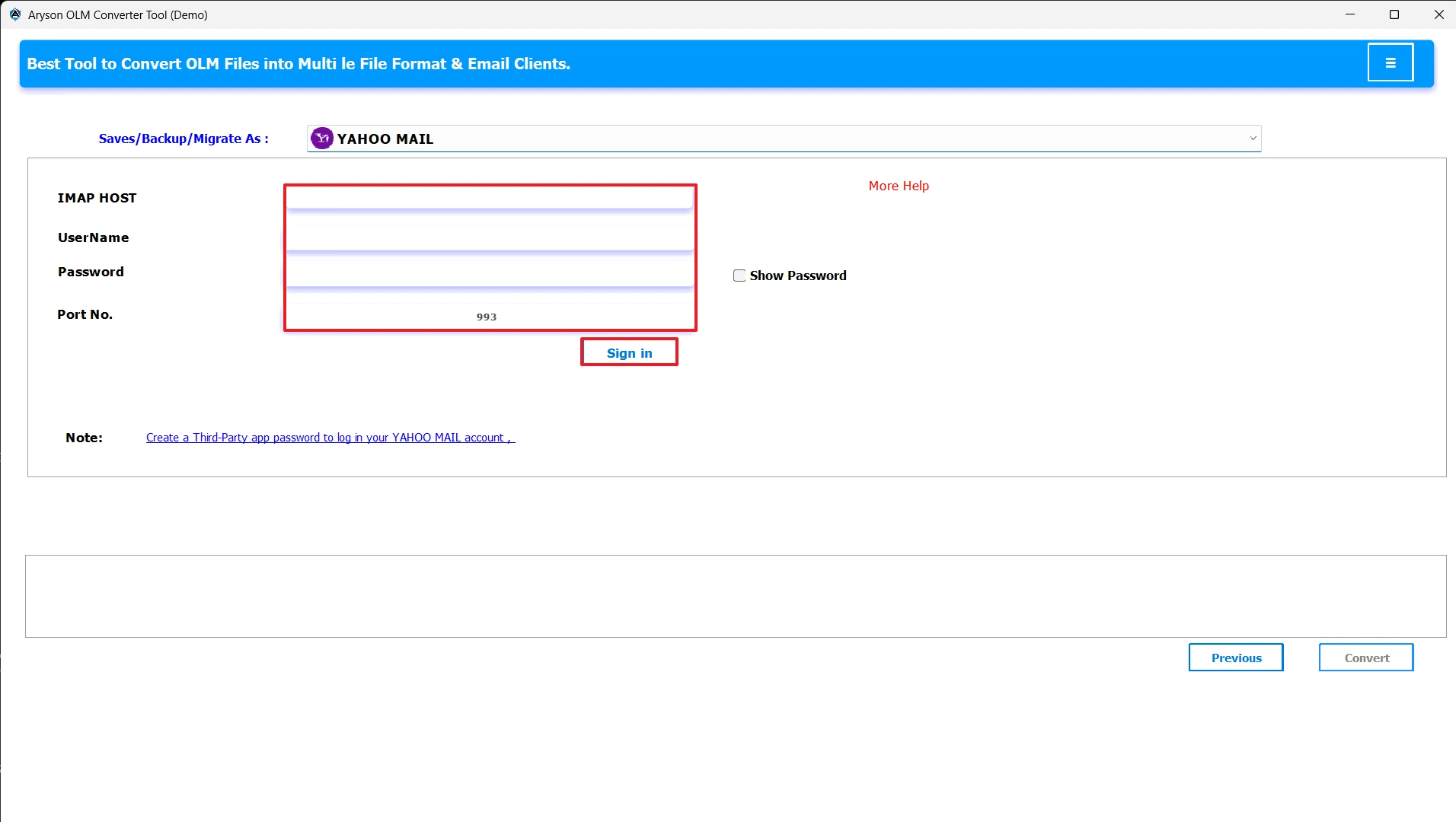Open the YAHOO MAIL format combo box
Viewport: 1456px width, 822px height.
coord(762,138)
